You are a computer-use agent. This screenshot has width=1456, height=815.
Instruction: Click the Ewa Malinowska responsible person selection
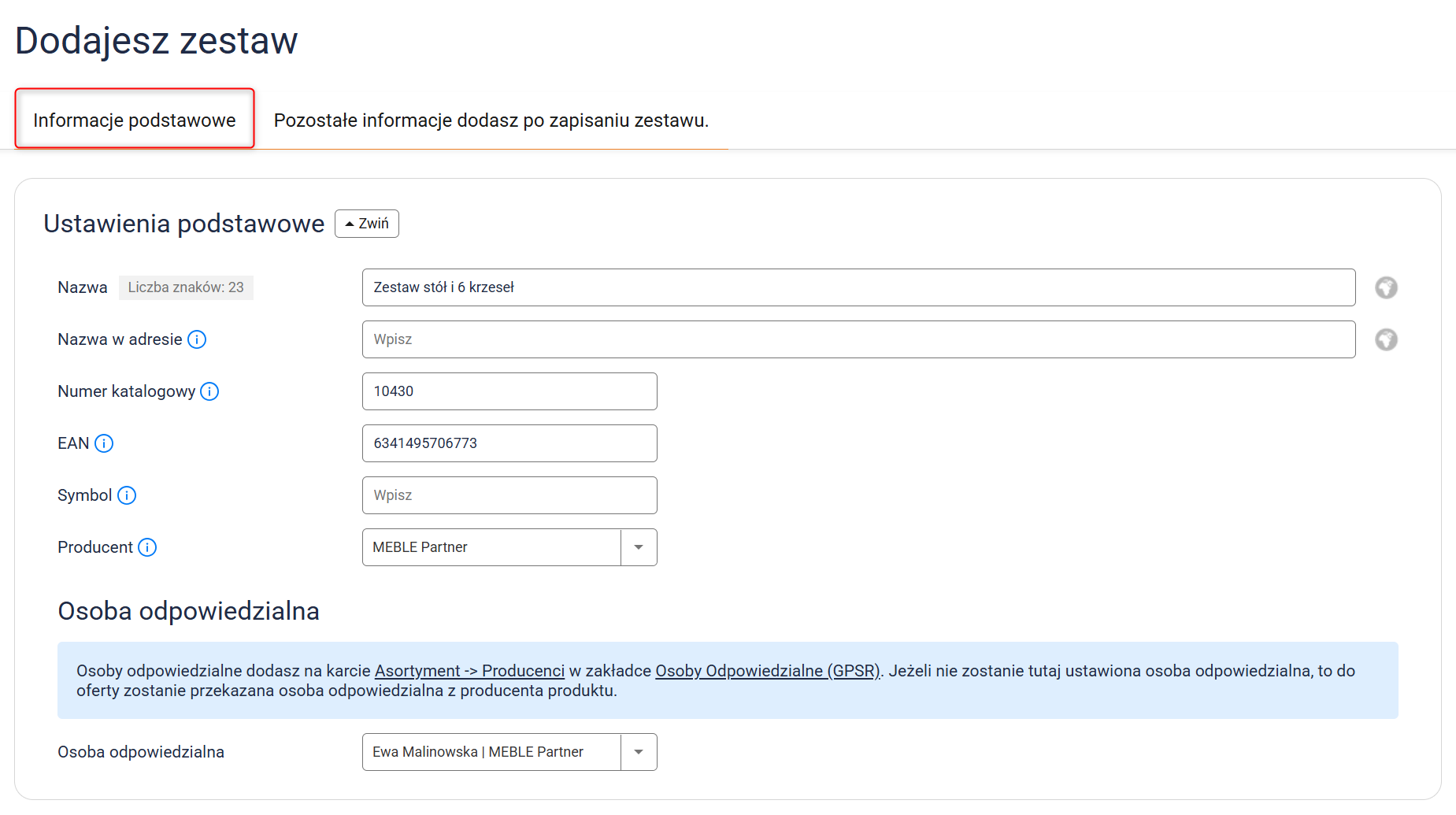pyautogui.click(x=491, y=752)
